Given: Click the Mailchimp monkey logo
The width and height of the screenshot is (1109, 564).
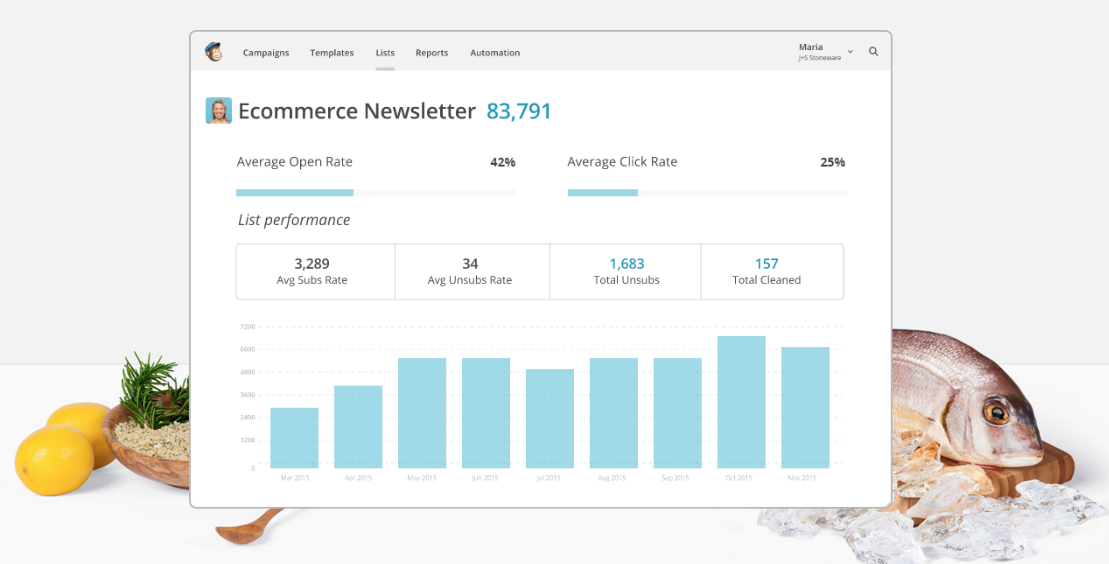Looking at the screenshot, I should click(x=214, y=52).
